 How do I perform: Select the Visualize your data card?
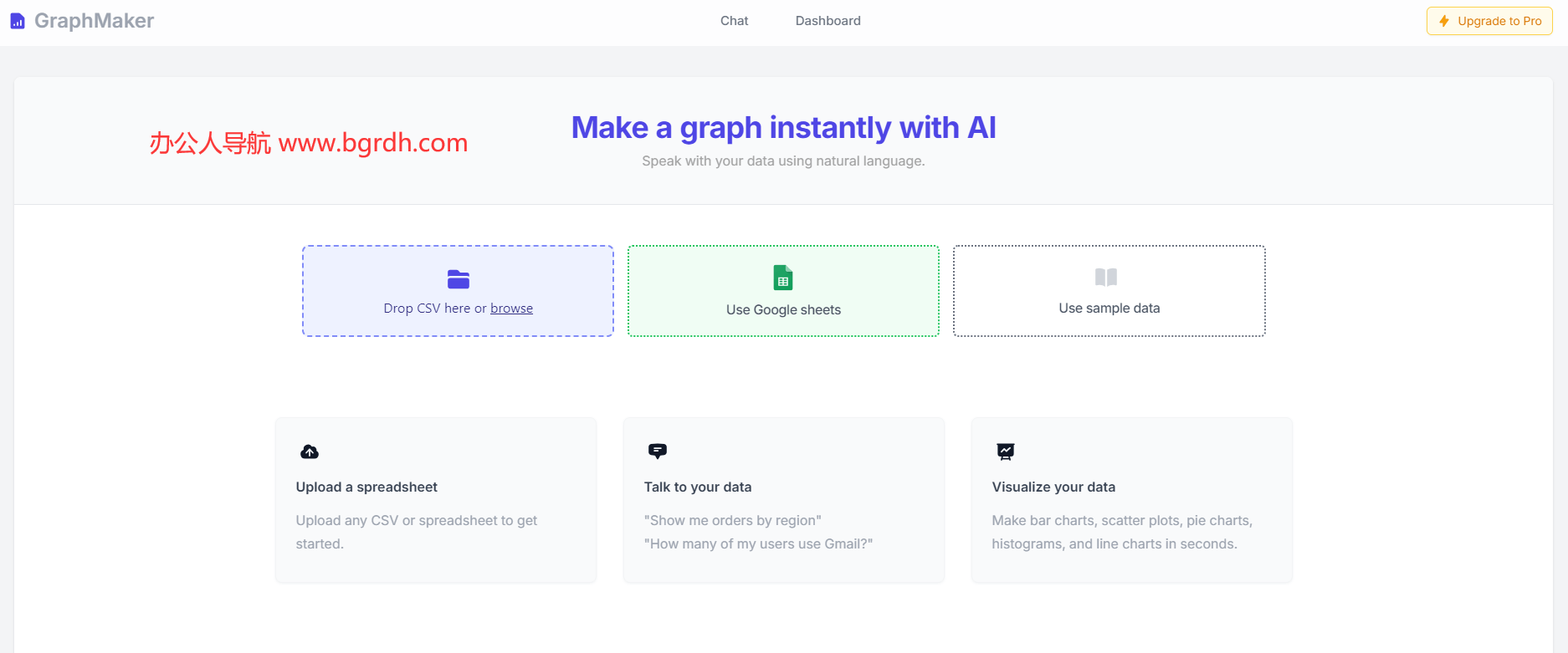pos(1130,499)
